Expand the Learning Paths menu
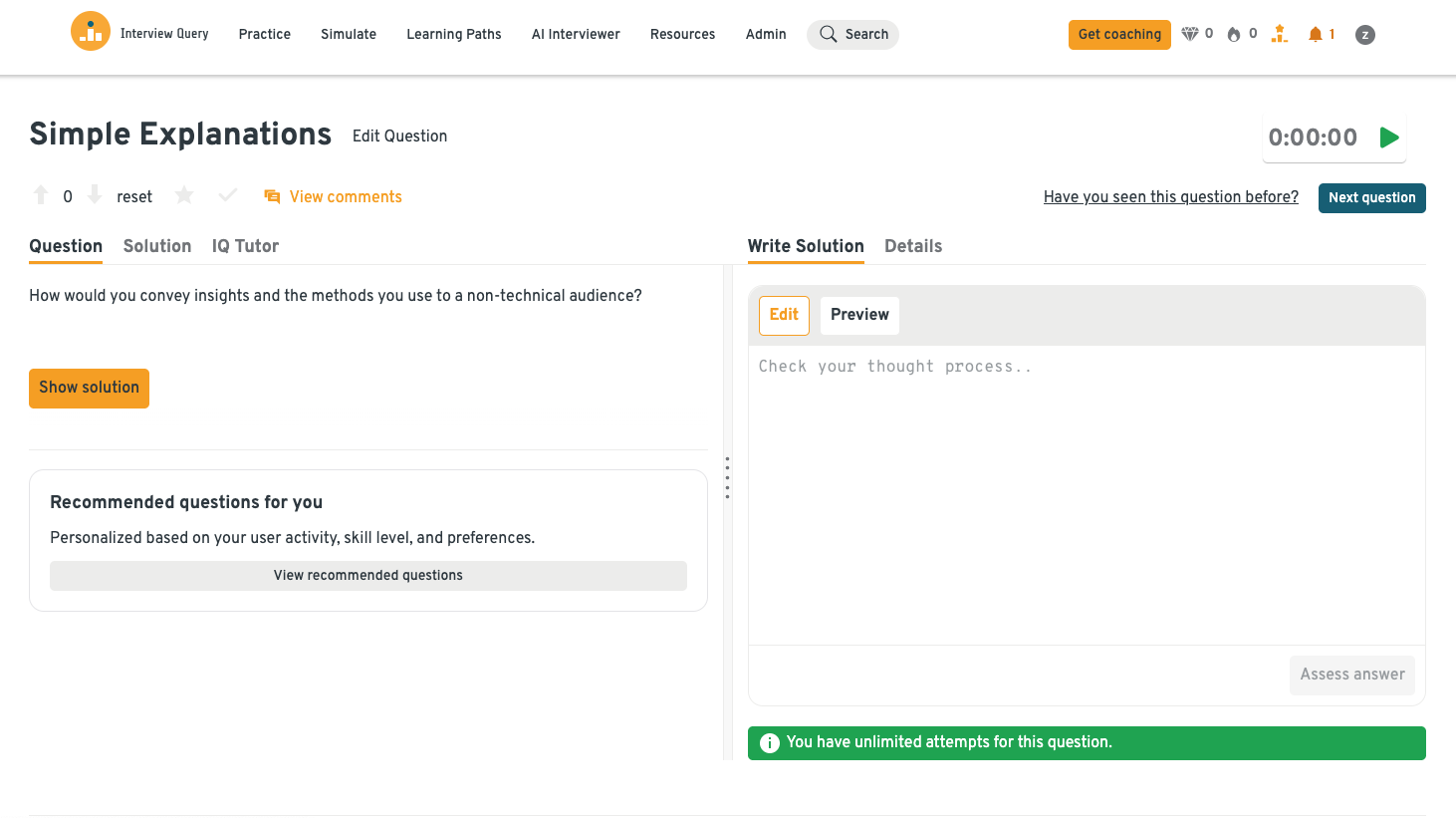Image resolution: width=1456 pixels, height=818 pixels. coord(454,34)
